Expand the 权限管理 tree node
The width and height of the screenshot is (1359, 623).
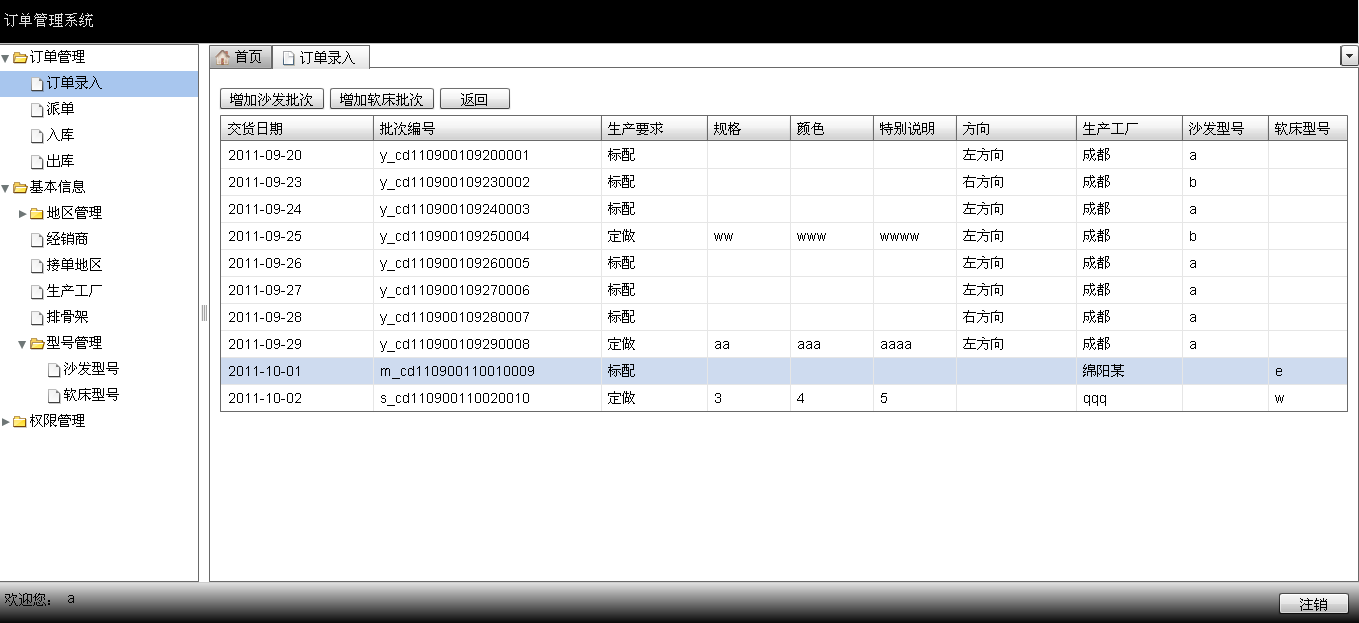click(x=6, y=421)
